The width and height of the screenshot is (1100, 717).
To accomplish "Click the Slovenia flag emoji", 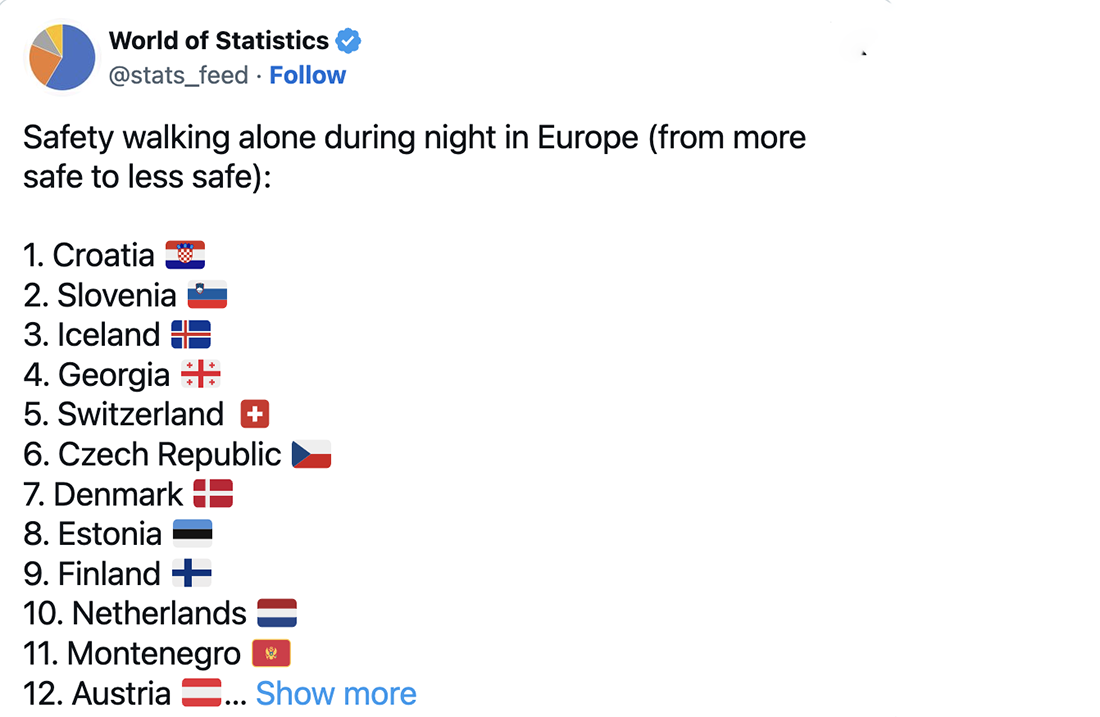I will (x=208, y=295).
